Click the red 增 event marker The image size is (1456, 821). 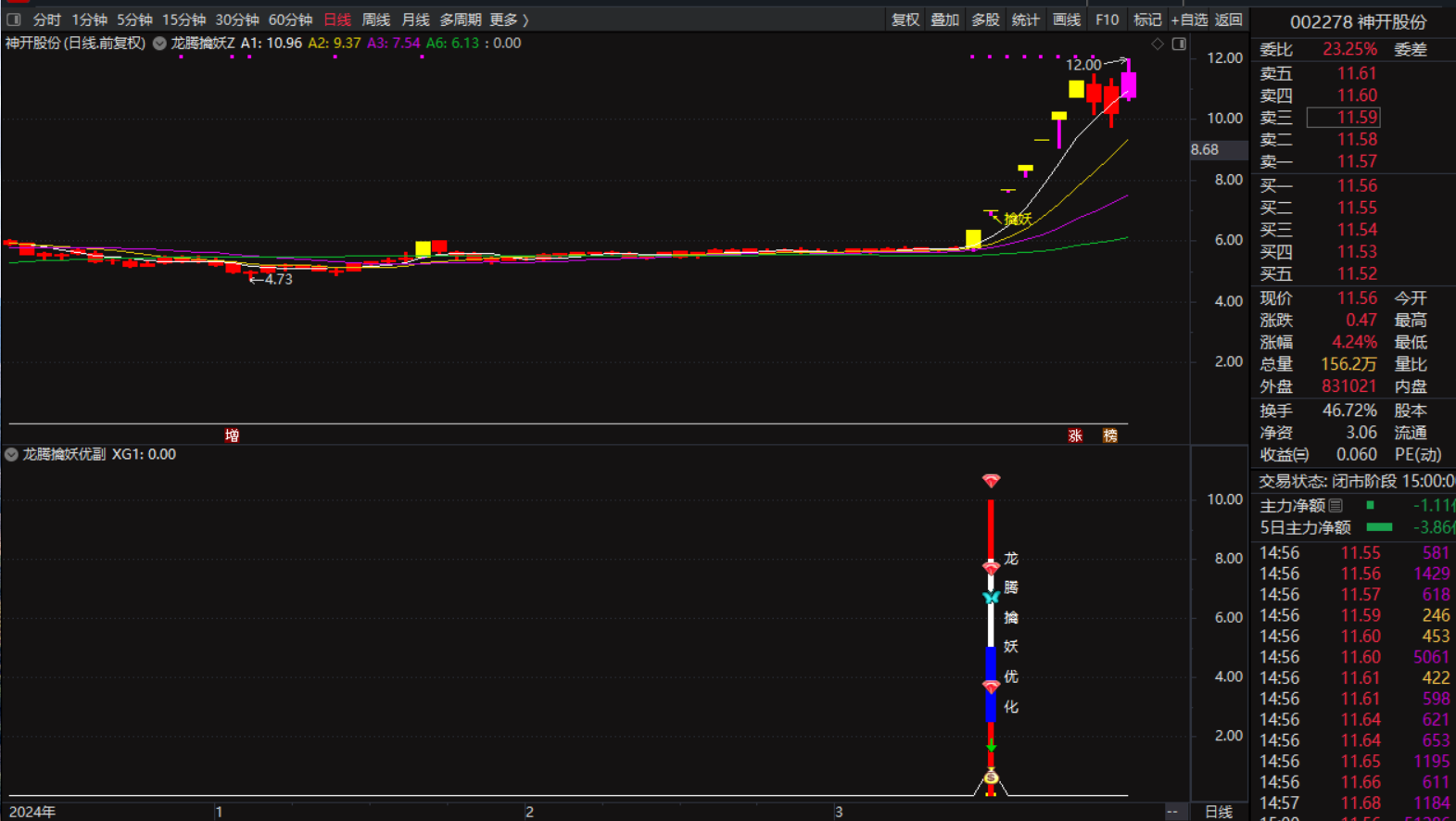(232, 436)
